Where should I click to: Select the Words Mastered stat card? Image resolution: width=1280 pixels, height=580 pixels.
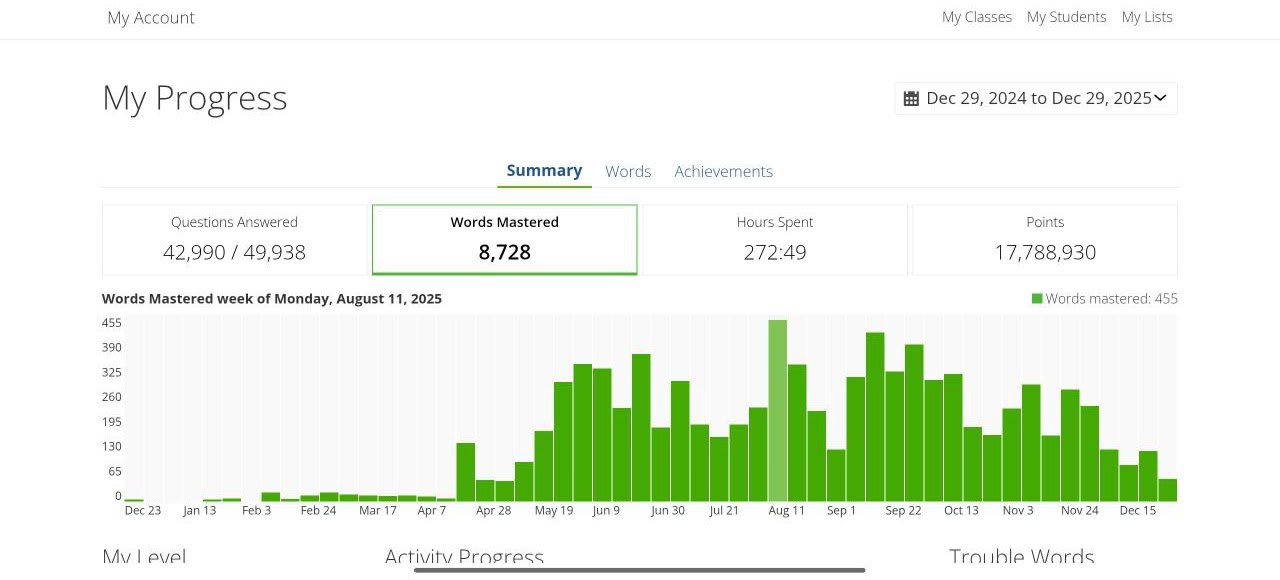(504, 240)
